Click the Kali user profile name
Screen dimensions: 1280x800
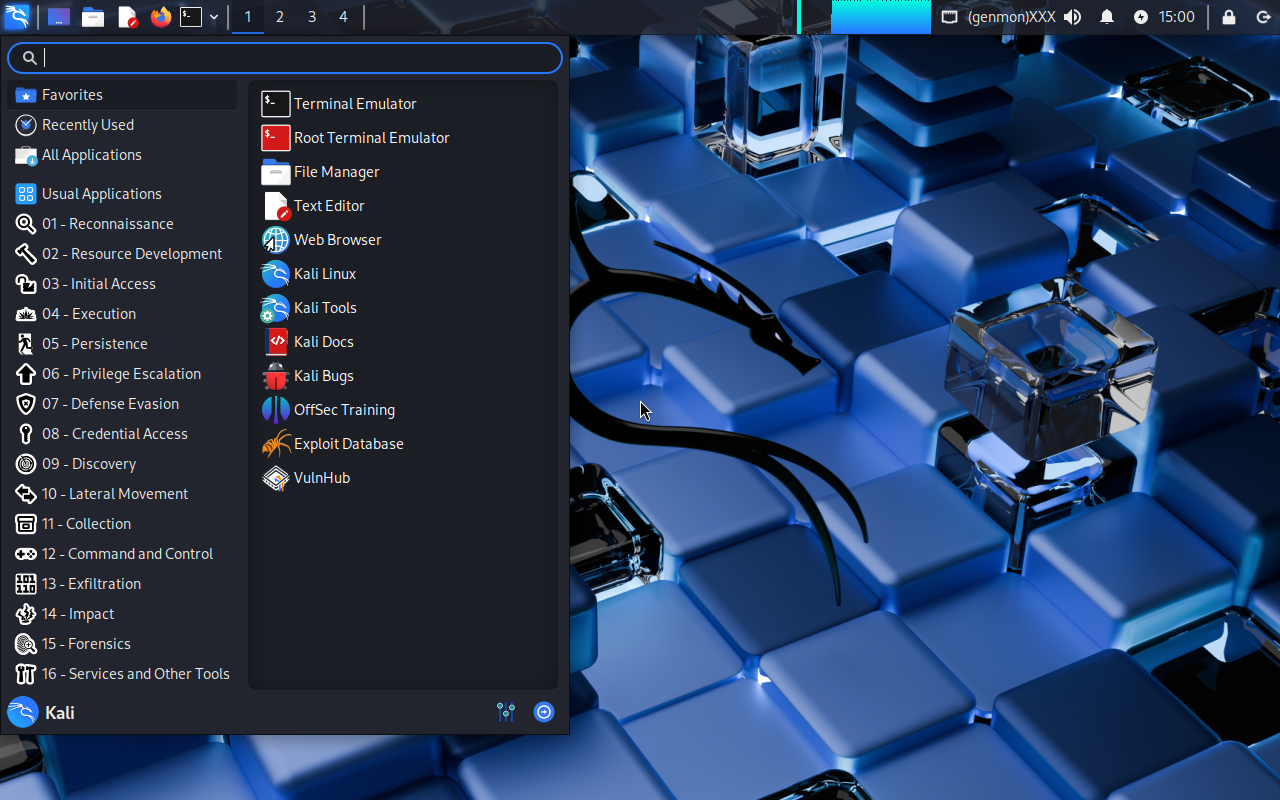(x=60, y=713)
